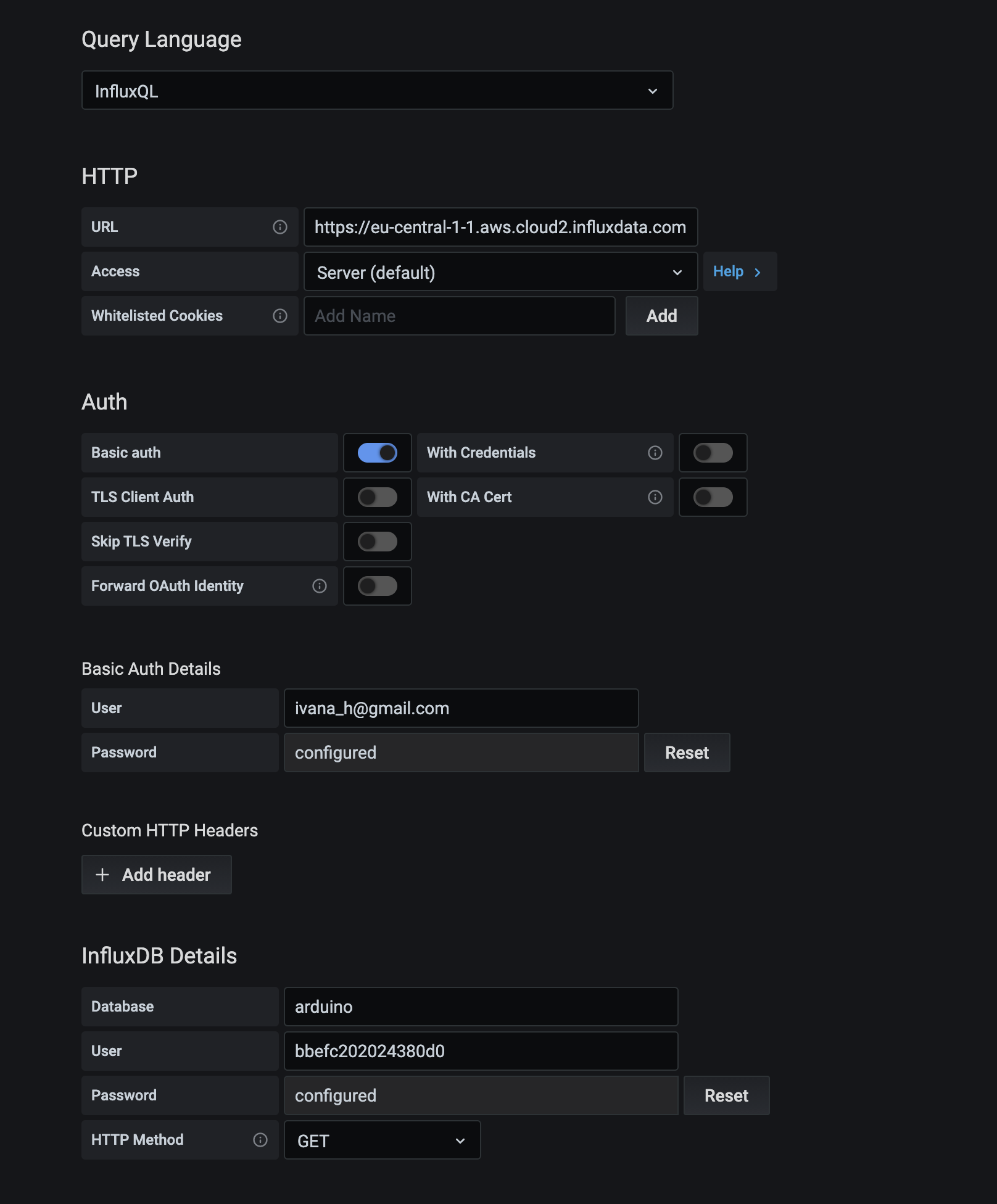Reset the InfluxDB Details password

point(726,1096)
